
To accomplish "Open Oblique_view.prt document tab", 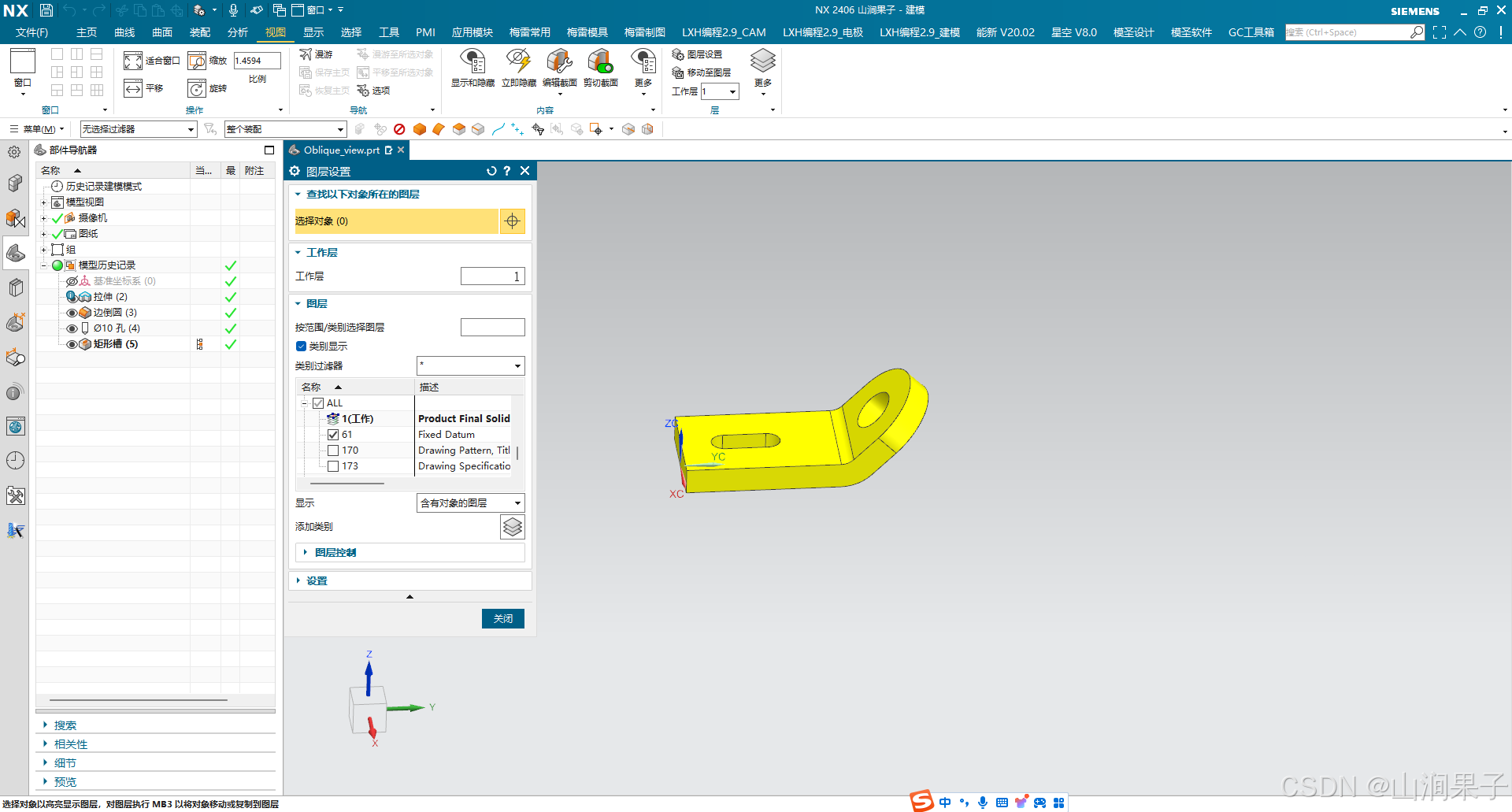I will click(x=341, y=150).
